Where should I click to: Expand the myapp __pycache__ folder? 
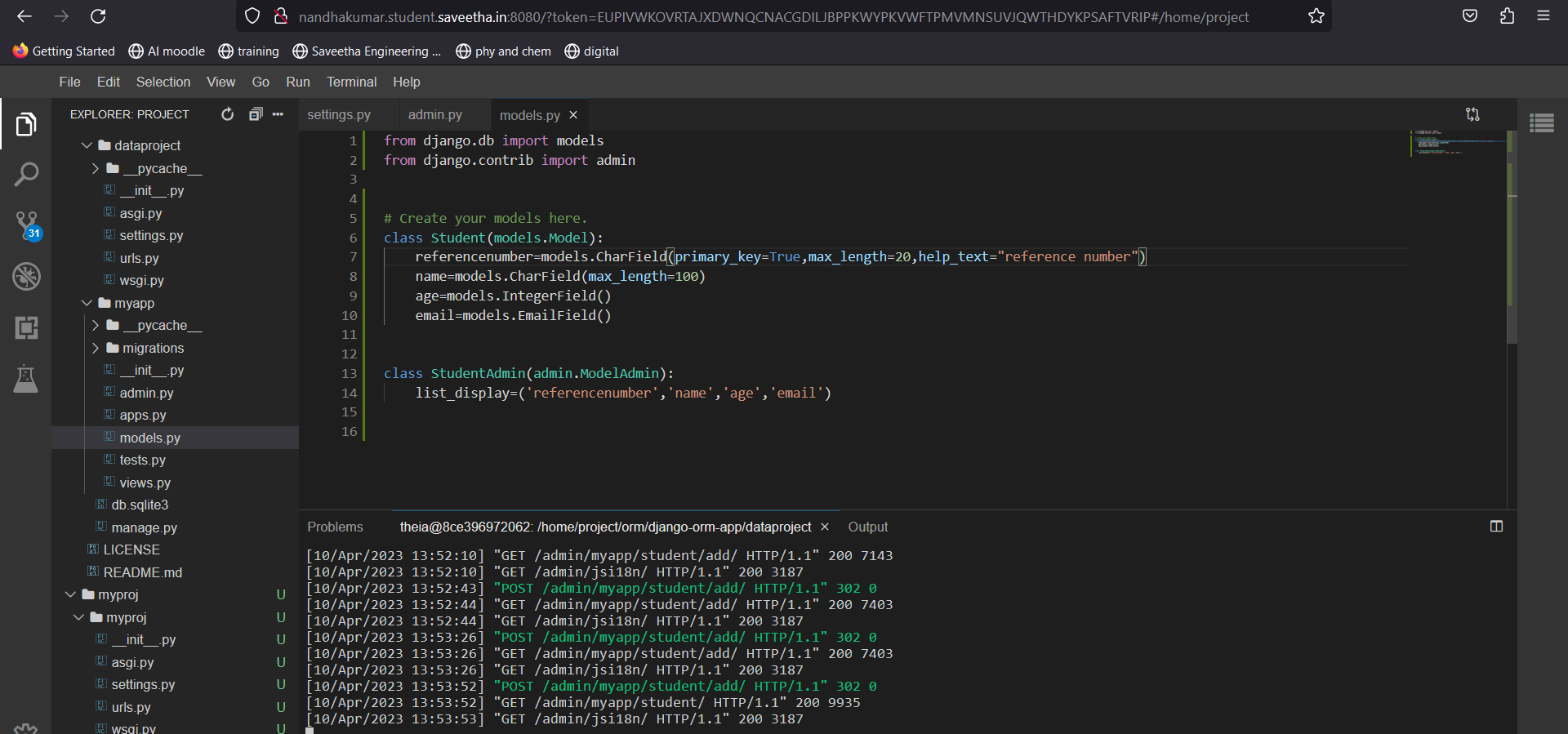[x=96, y=325]
